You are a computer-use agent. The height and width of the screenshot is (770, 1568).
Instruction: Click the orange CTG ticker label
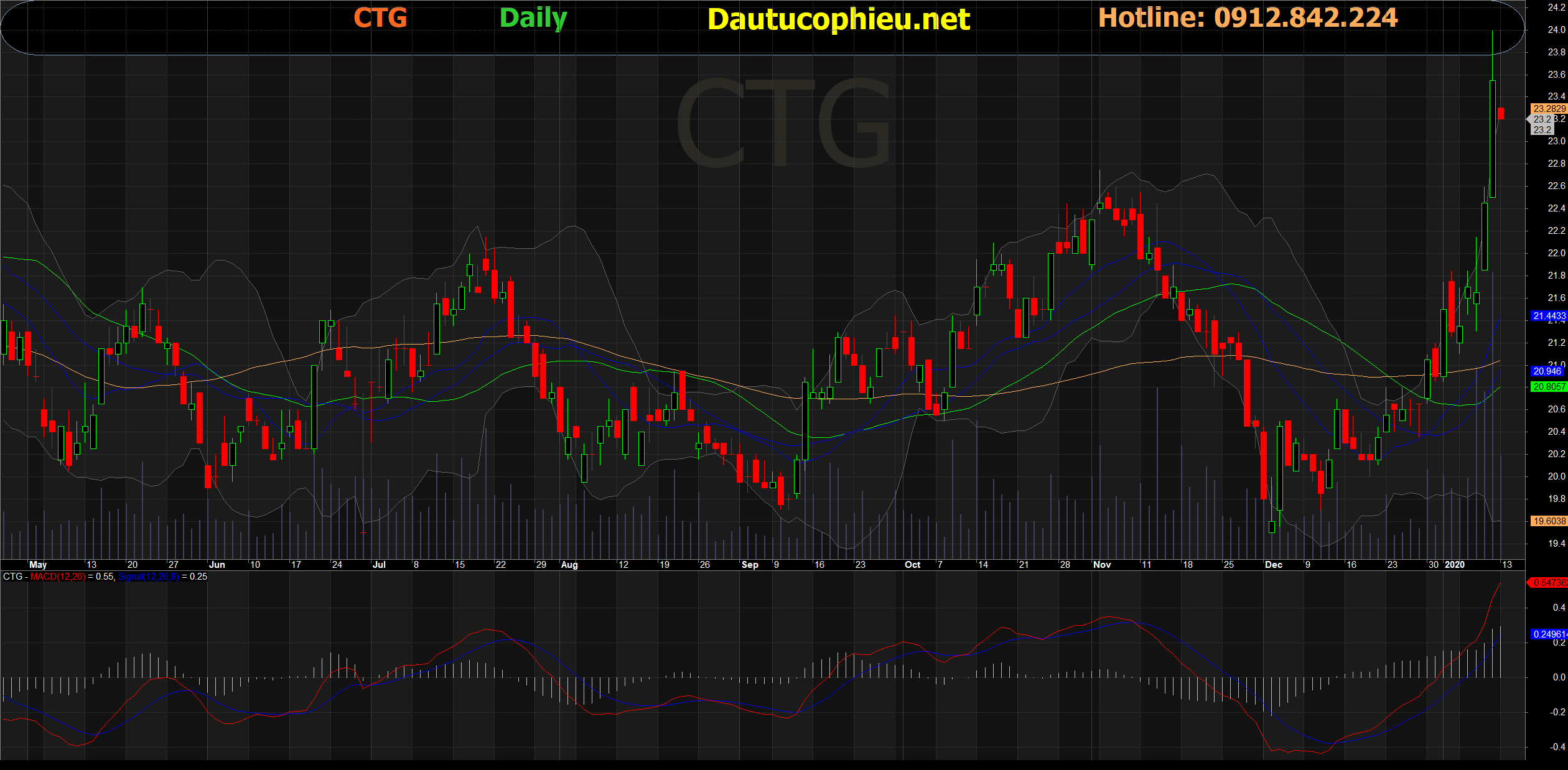380,18
